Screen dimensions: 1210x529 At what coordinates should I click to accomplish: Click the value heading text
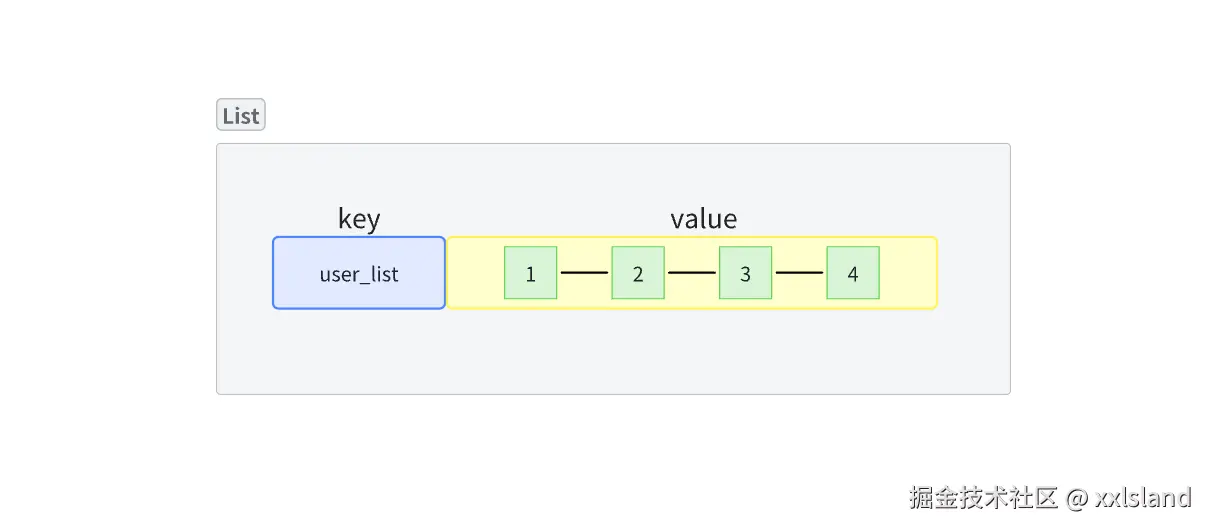704,219
